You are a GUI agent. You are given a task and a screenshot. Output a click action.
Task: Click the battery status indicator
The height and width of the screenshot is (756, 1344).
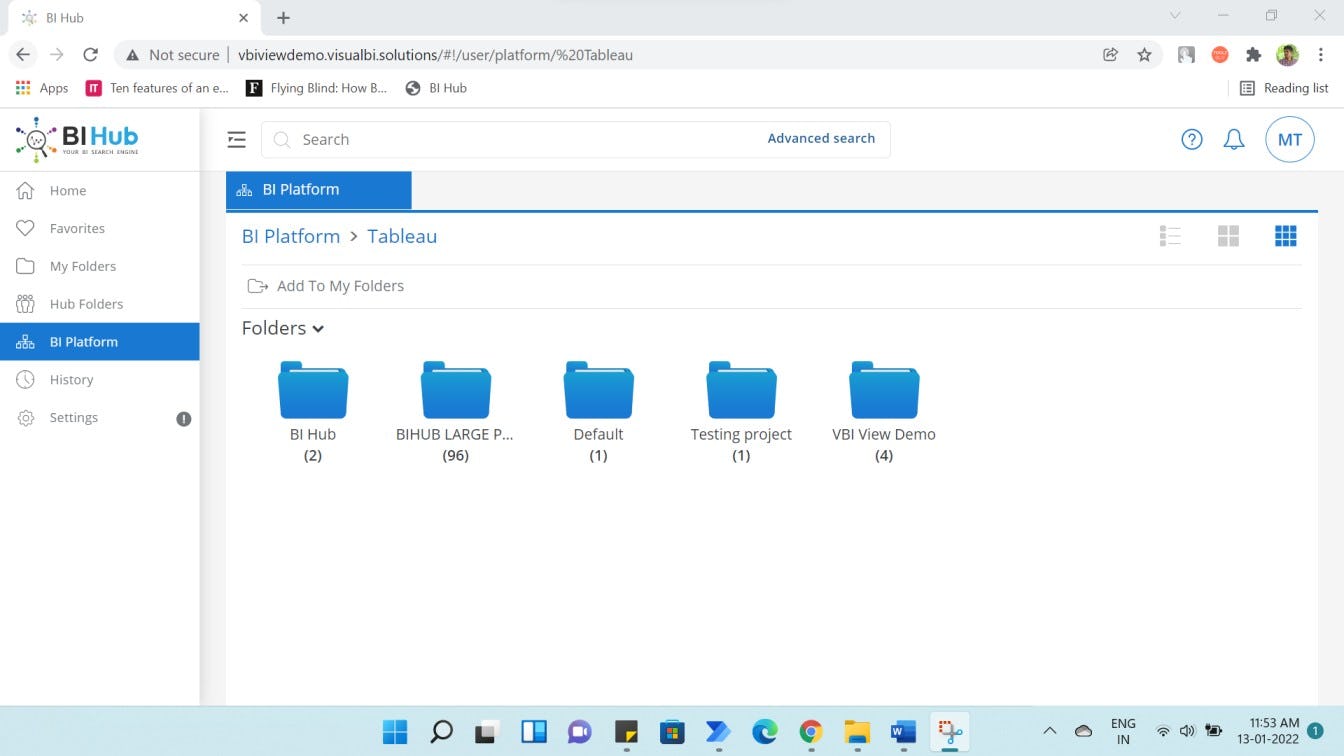pos(1213,730)
